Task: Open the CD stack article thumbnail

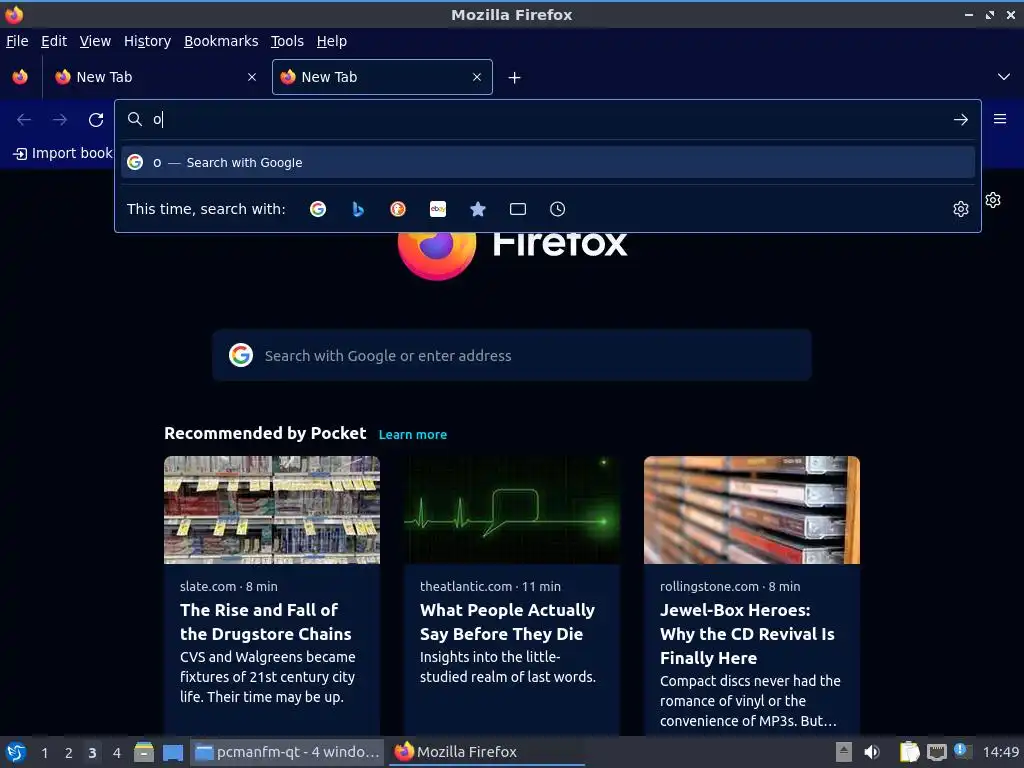Action: click(752, 510)
